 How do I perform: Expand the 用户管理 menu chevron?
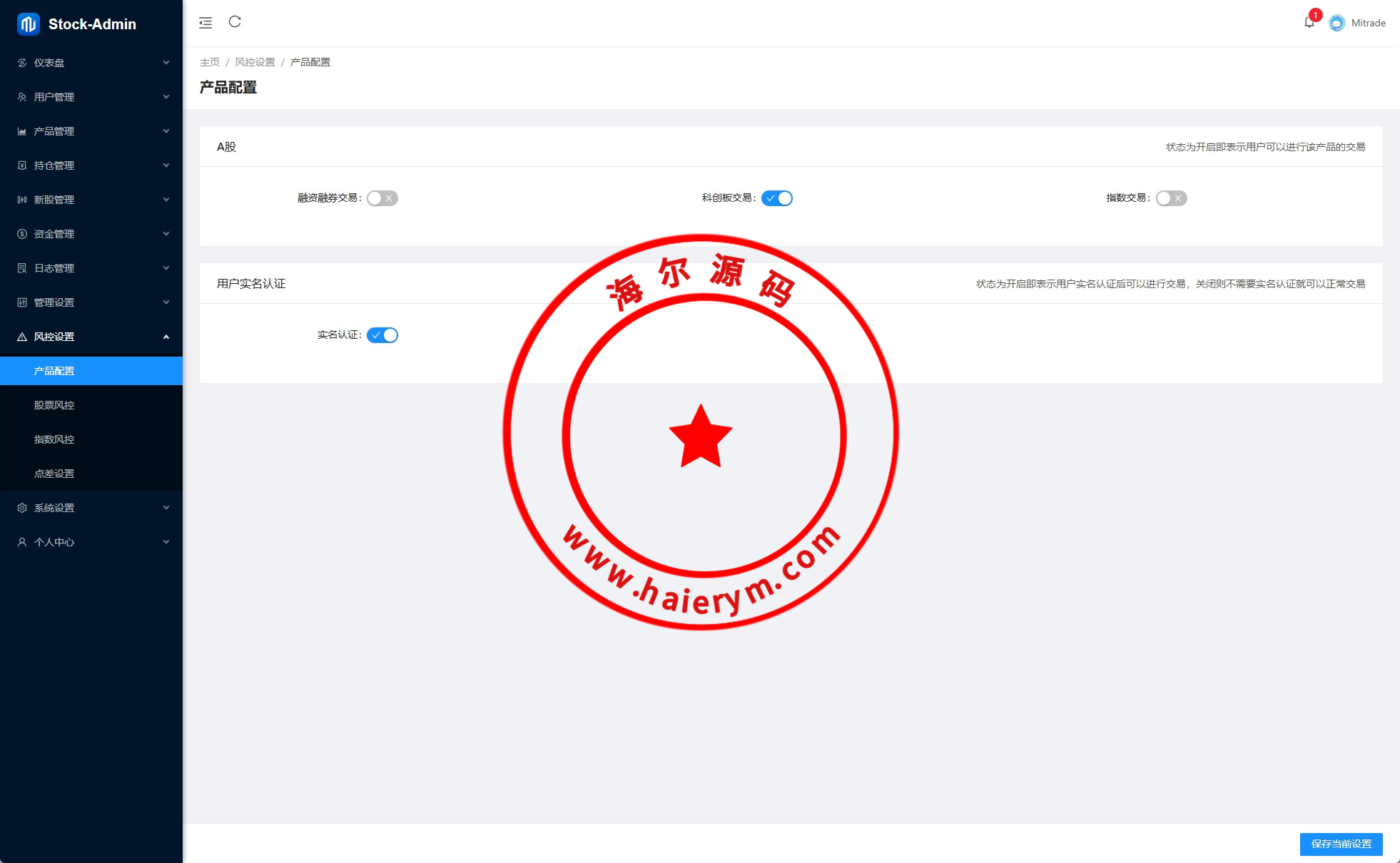pyautogui.click(x=166, y=97)
